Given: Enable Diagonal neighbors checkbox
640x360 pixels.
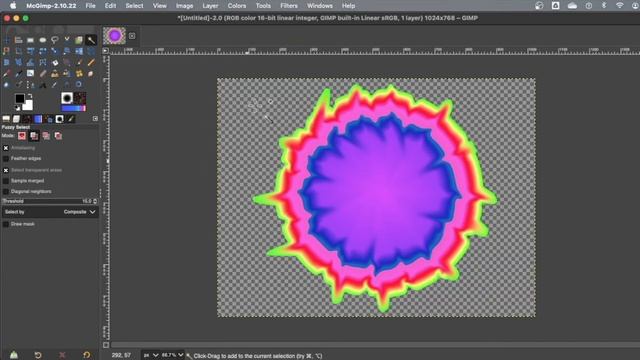Looking at the screenshot, I should coord(6,191).
